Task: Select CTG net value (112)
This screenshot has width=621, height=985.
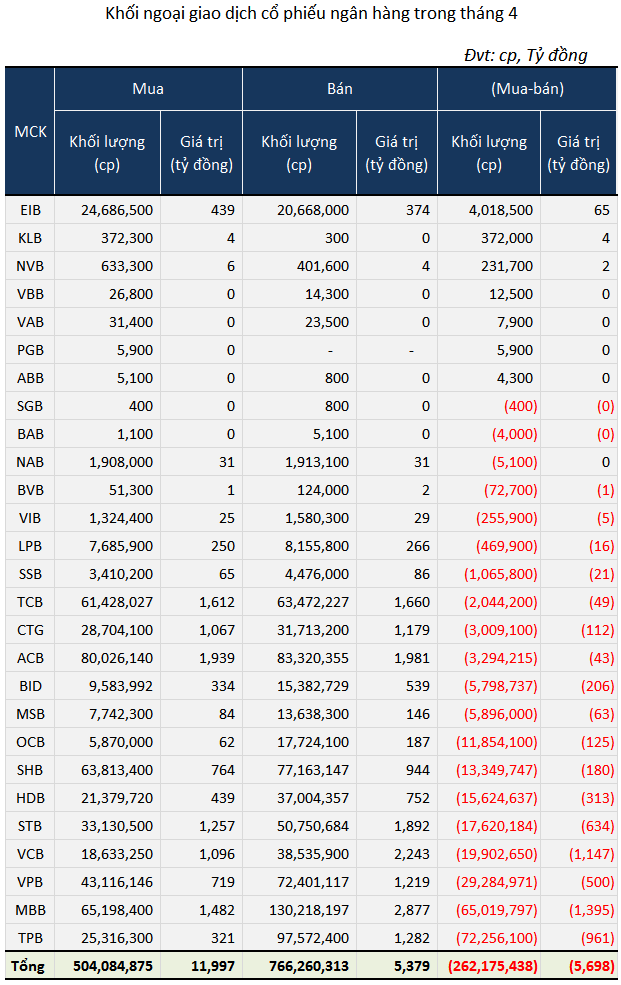Action: click(597, 630)
